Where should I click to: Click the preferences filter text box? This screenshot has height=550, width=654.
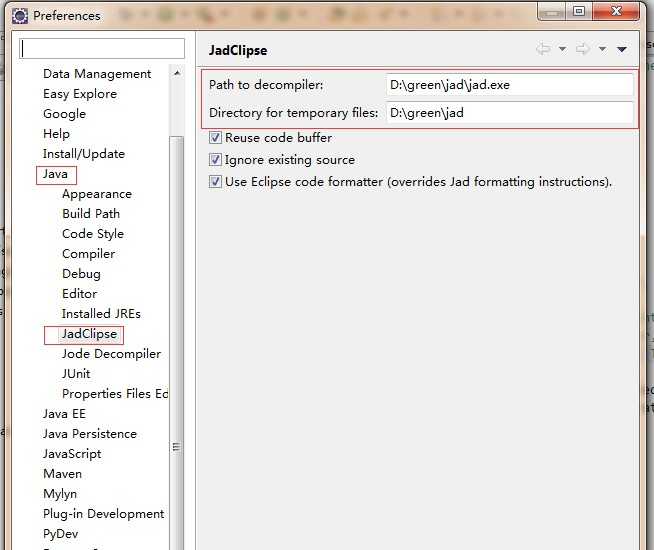[102, 49]
